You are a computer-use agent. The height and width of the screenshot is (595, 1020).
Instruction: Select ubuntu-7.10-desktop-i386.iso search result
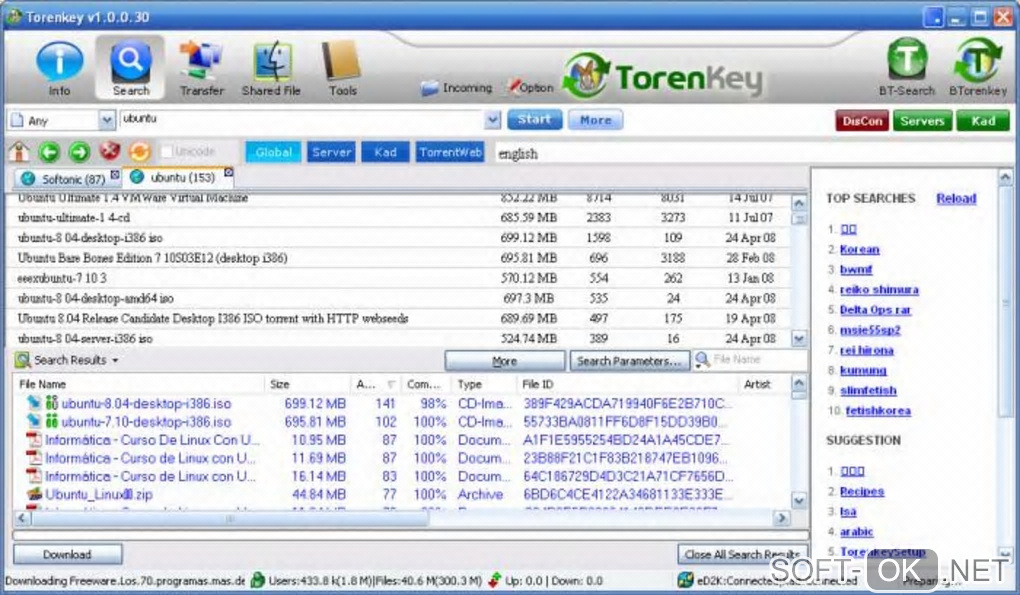click(x=146, y=421)
